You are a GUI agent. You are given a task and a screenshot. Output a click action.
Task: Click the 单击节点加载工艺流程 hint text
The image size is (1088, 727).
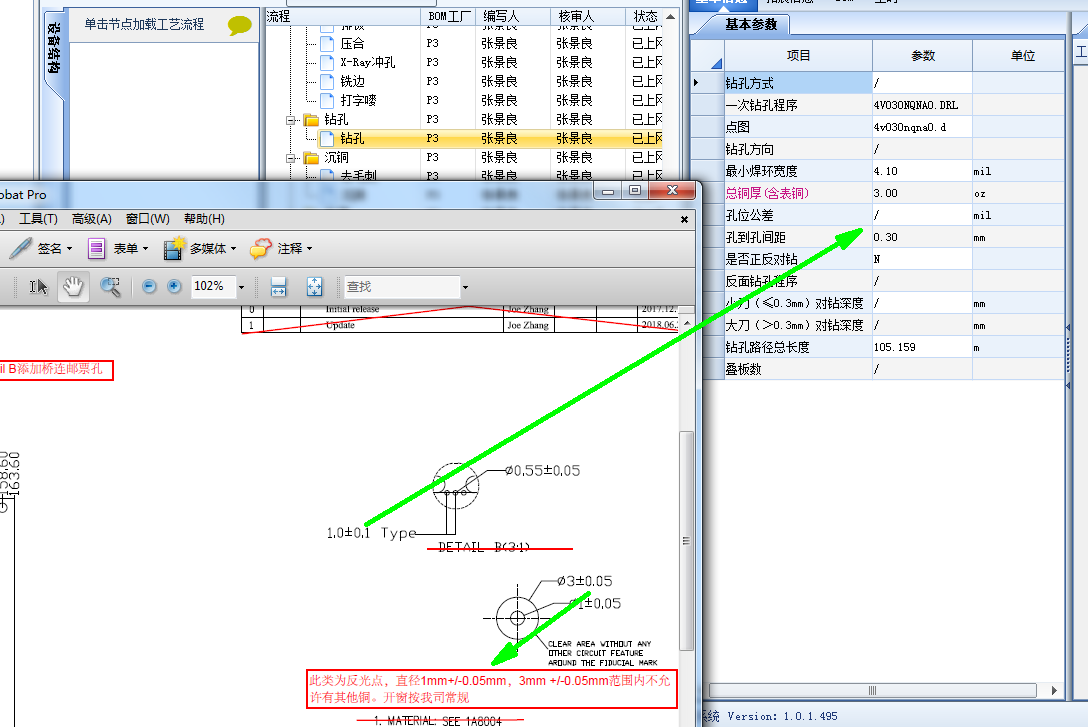point(144,24)
